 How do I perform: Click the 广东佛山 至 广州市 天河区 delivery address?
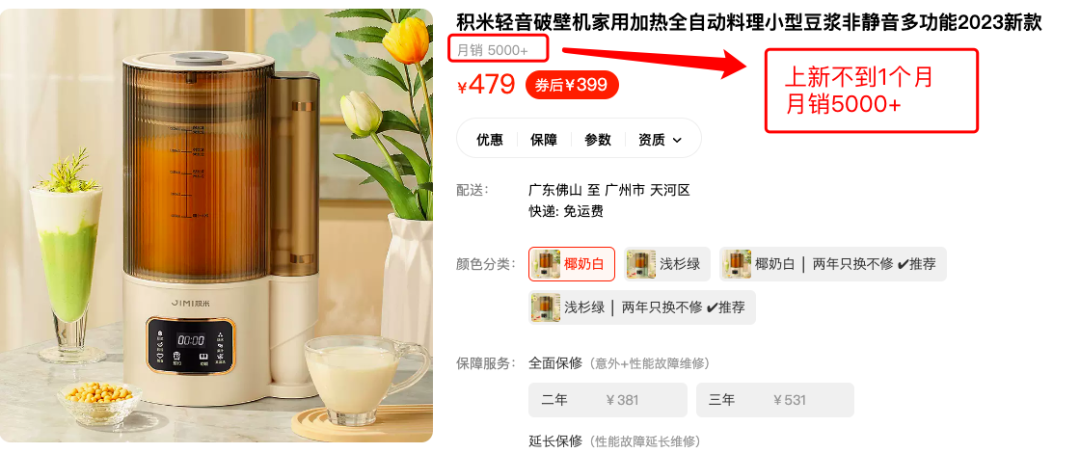[609, 190]
